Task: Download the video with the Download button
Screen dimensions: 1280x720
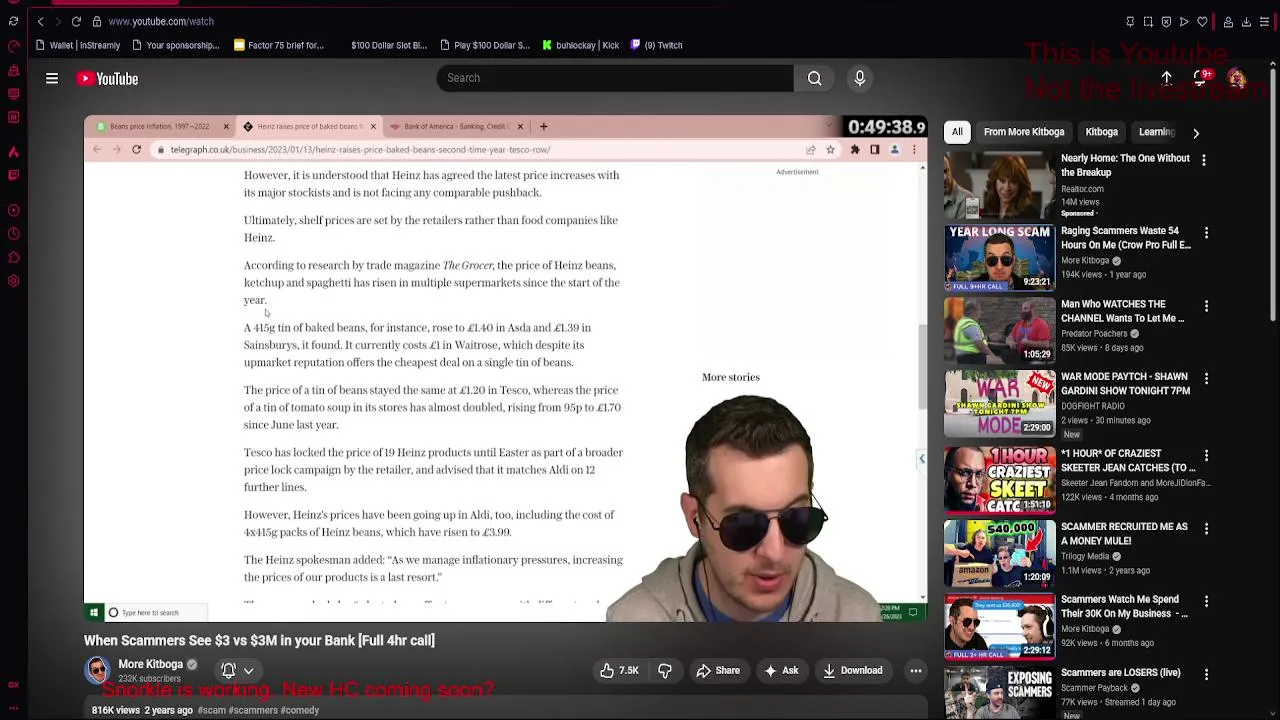Action: point(853,671)
